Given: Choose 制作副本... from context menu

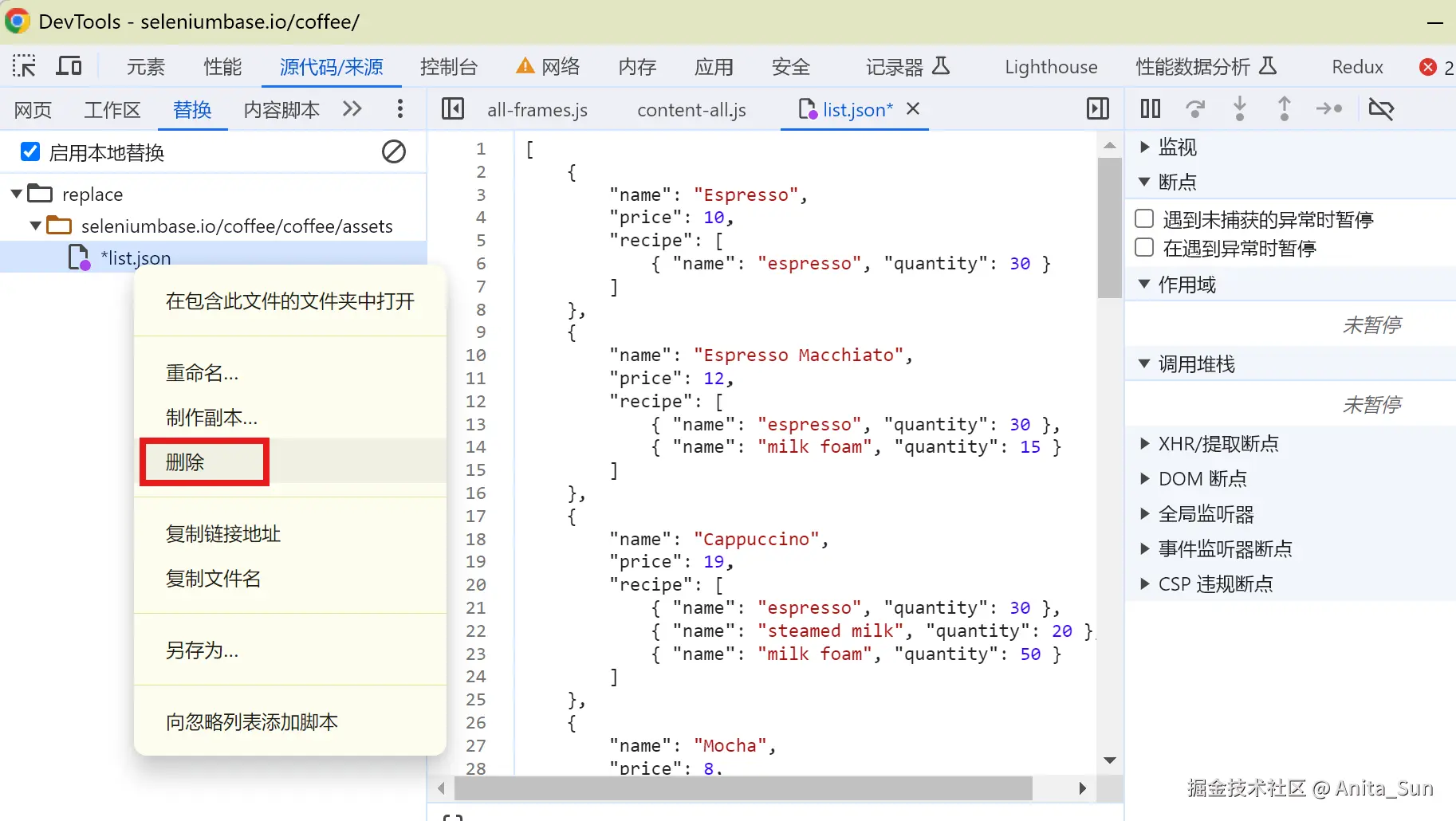Looking at the screenshot, I should coord(290,417).
